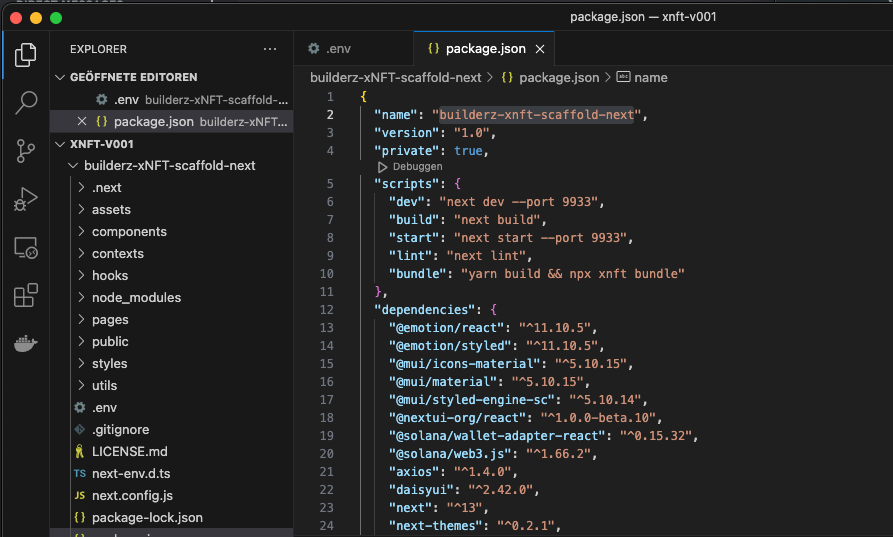Open the Search view in activity bar
893x537 pixels.
click(26, 103)
